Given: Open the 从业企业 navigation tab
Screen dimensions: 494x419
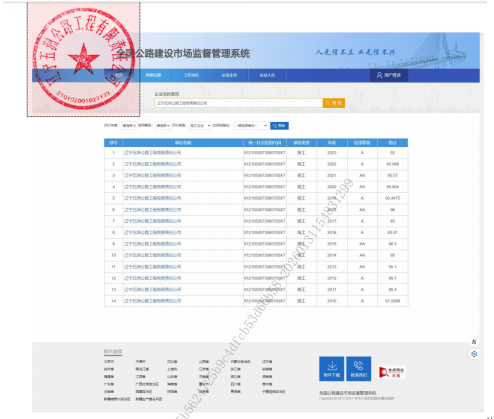Looking at the screenshot, I should (229, 75).
